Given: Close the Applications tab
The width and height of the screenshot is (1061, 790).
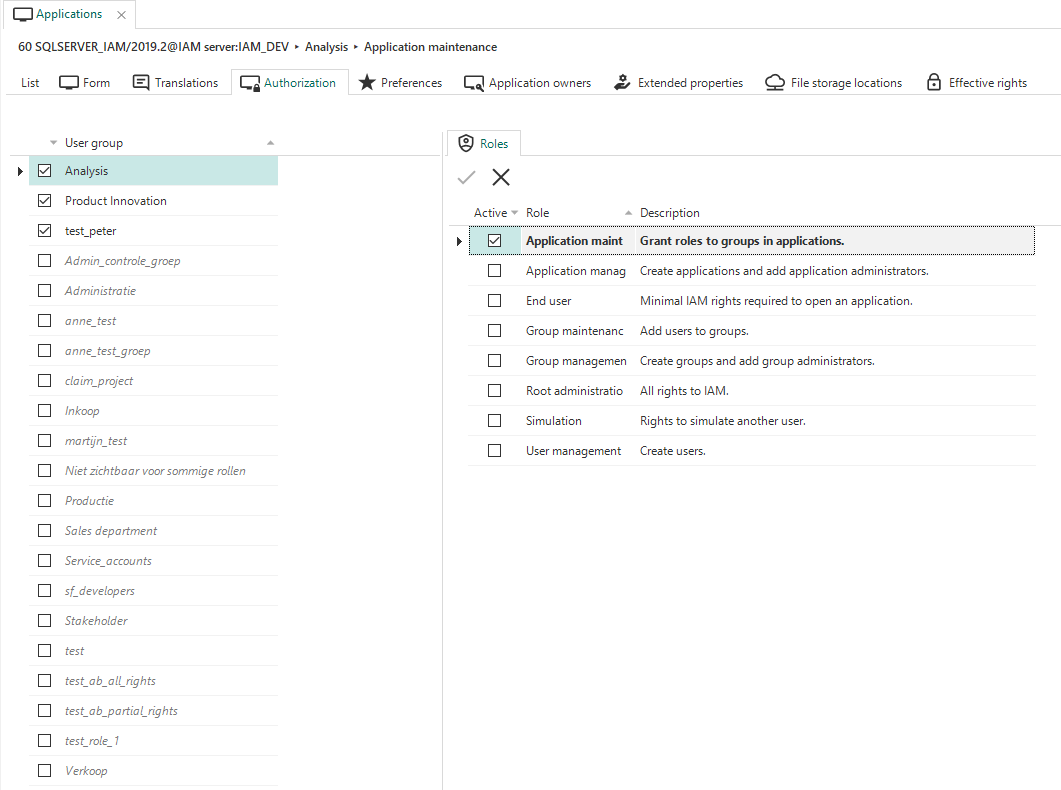Looking at the screenshot, I should [x=121, y=15].
